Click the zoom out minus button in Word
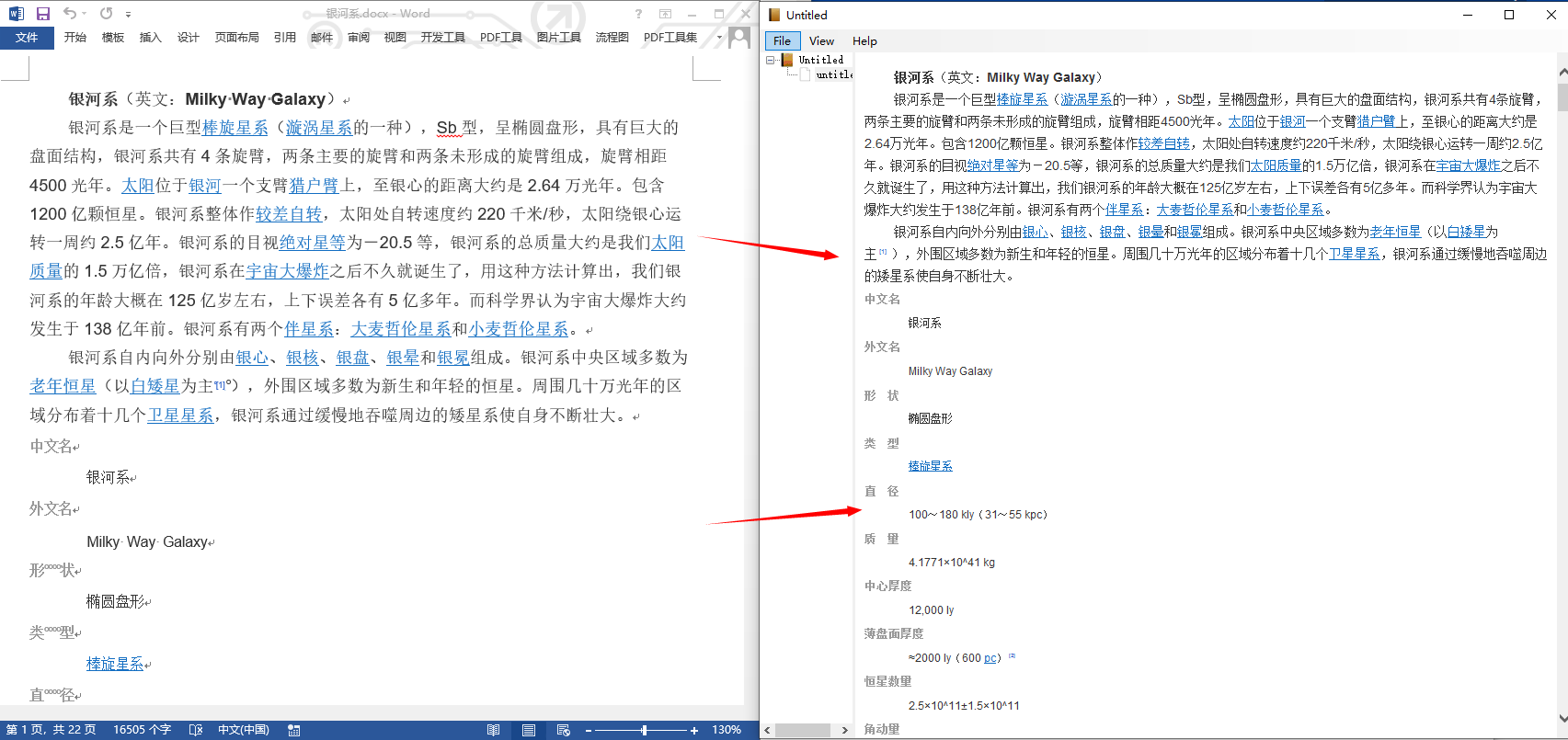Screen dimensions: 1568x740 589,730
